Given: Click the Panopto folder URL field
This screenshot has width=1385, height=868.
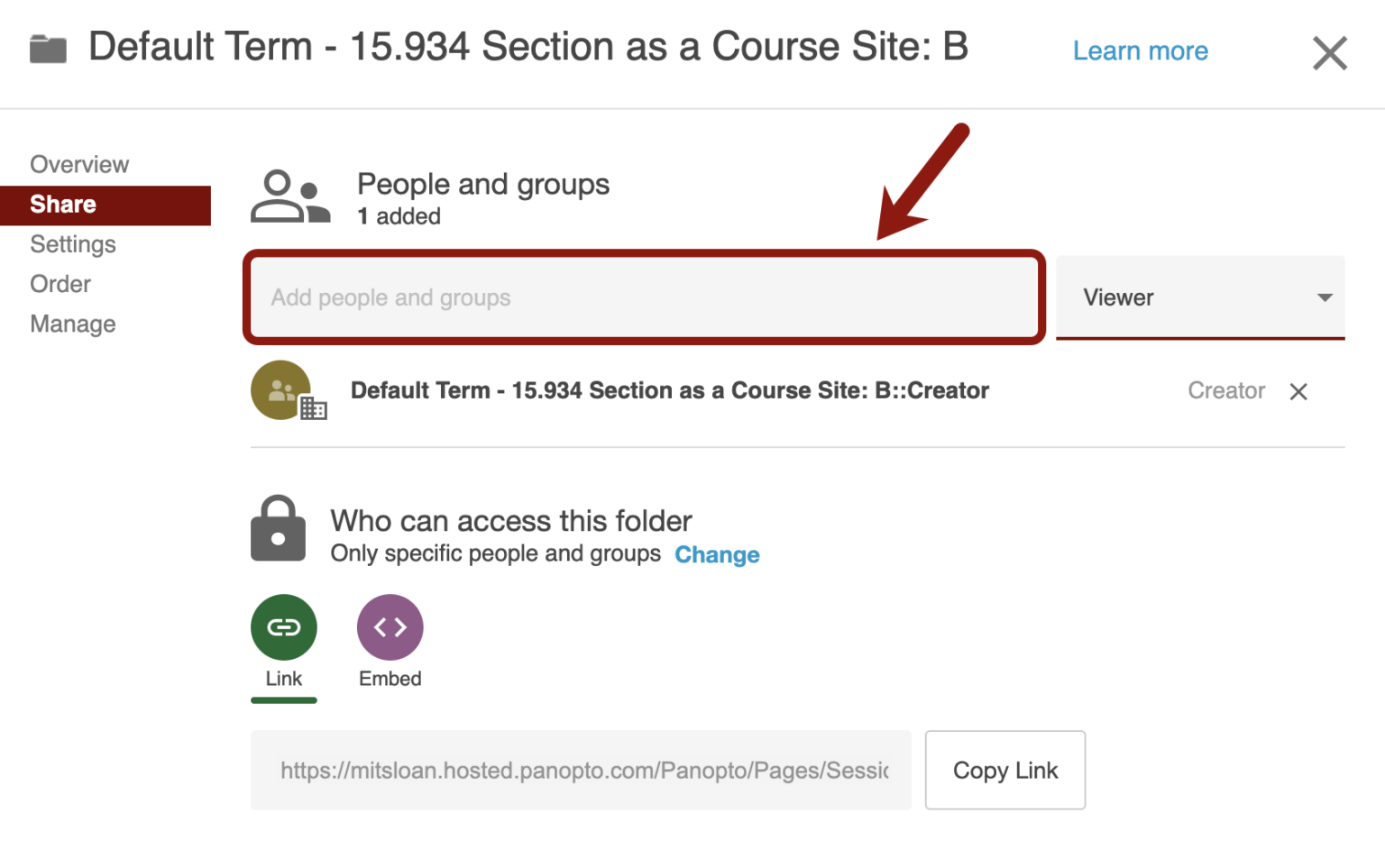Looking at the screenshot, I should pyautogui.click(x=581, y=771).
